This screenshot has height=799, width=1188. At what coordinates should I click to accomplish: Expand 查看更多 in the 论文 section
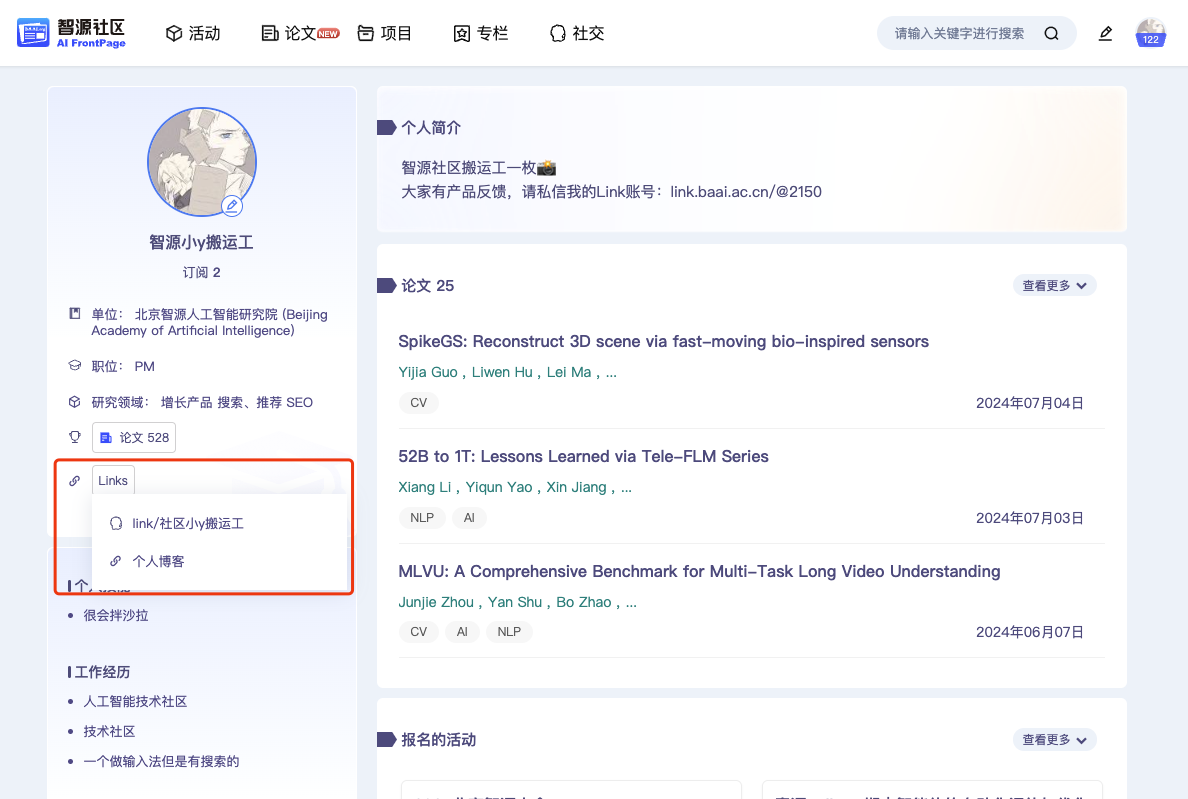pyautogui.click(x=1054, y=286)
